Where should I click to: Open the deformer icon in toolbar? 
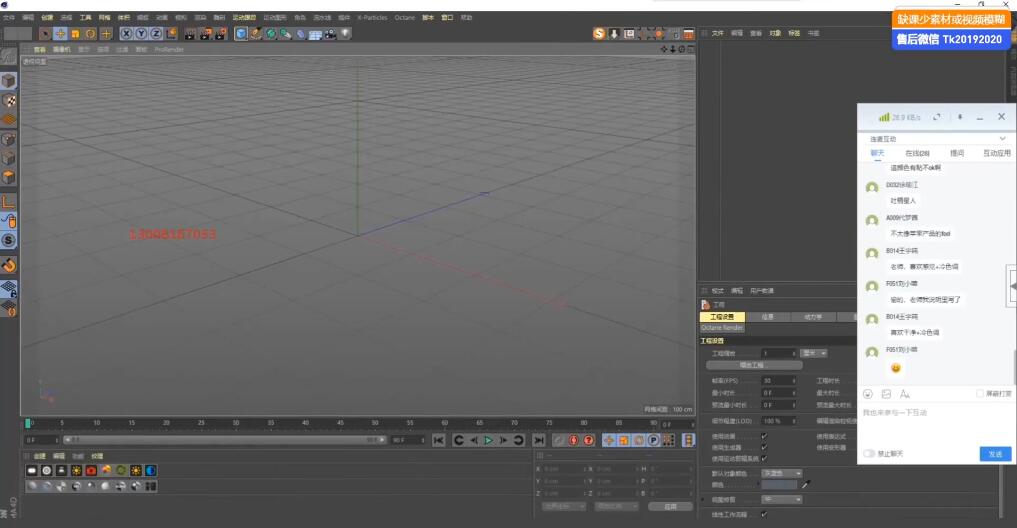[x=301, y=34]
